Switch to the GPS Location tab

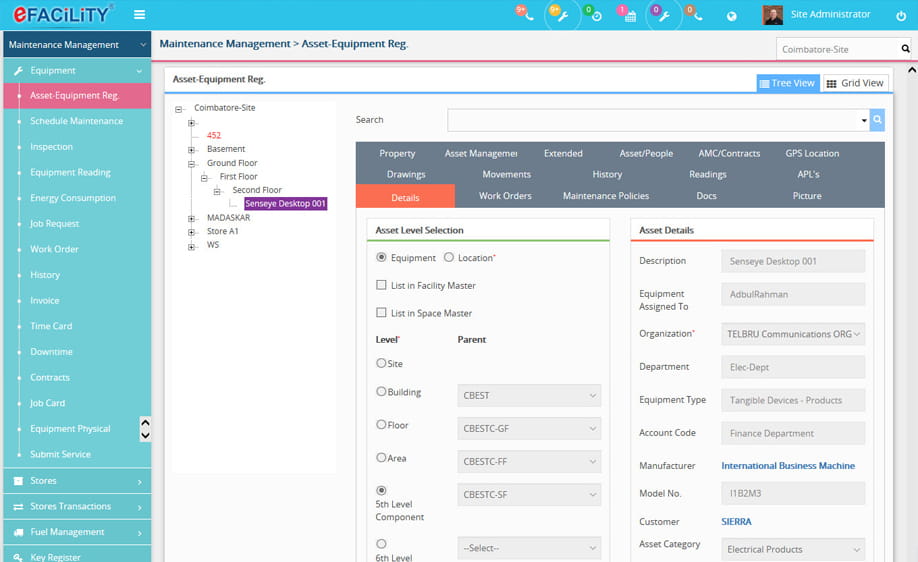pyautogui.click(x=812, y=154)
